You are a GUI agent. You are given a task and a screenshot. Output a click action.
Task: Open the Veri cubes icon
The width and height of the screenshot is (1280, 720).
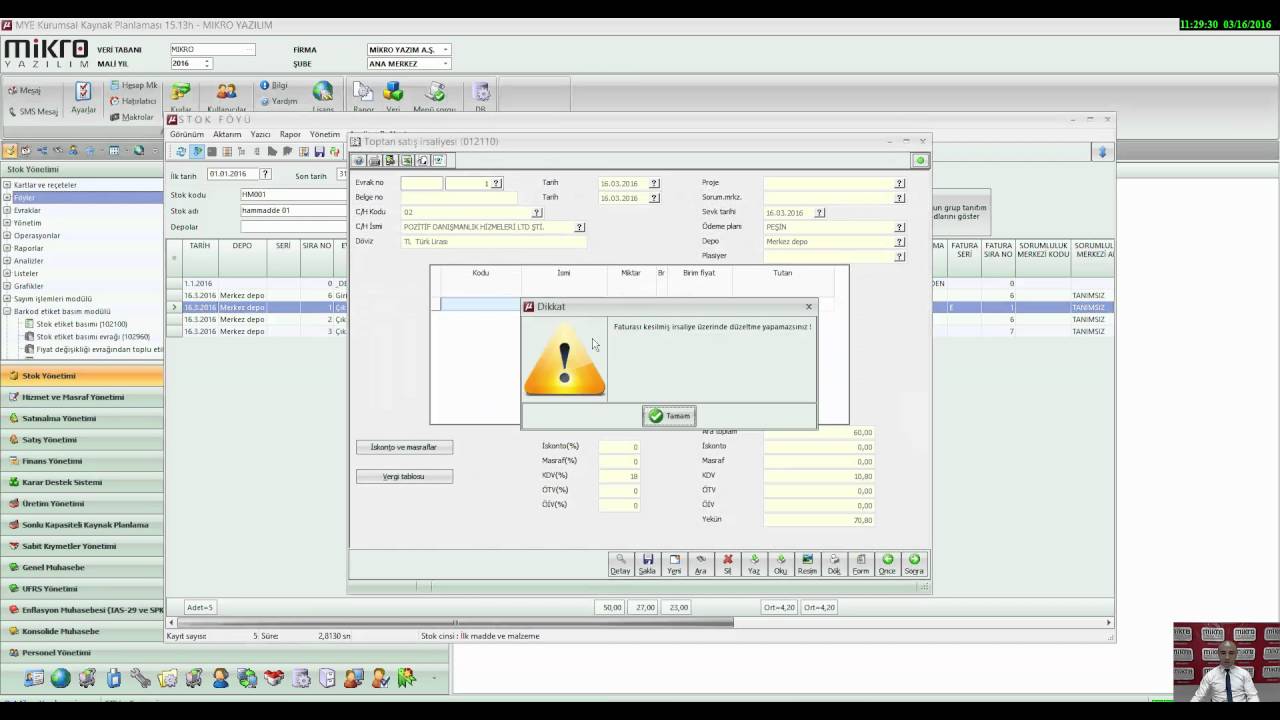[x=393, y=97]
